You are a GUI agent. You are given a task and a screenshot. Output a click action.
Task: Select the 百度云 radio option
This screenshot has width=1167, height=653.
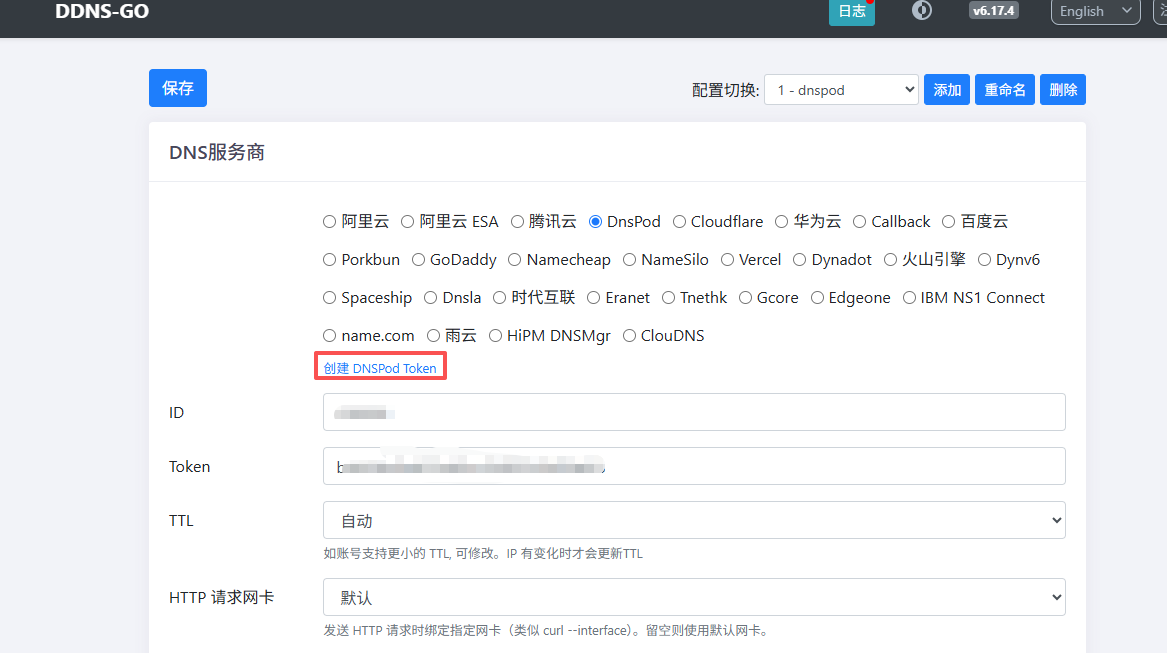[949, 222]
